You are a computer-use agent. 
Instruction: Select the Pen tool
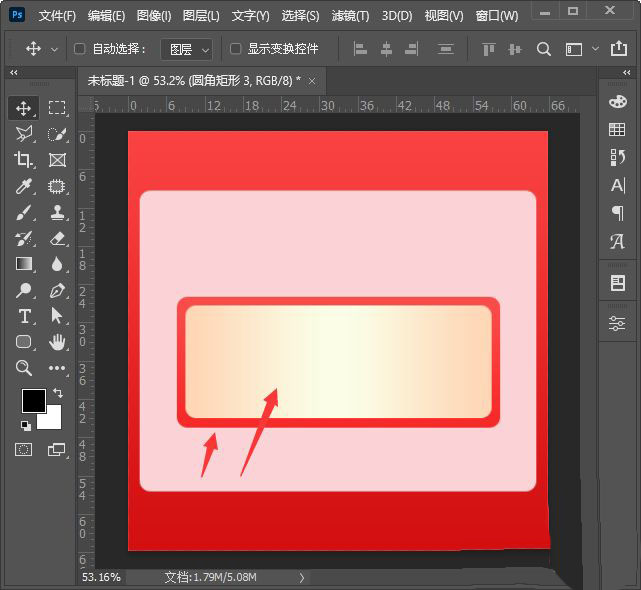click(x=57, y=290)
